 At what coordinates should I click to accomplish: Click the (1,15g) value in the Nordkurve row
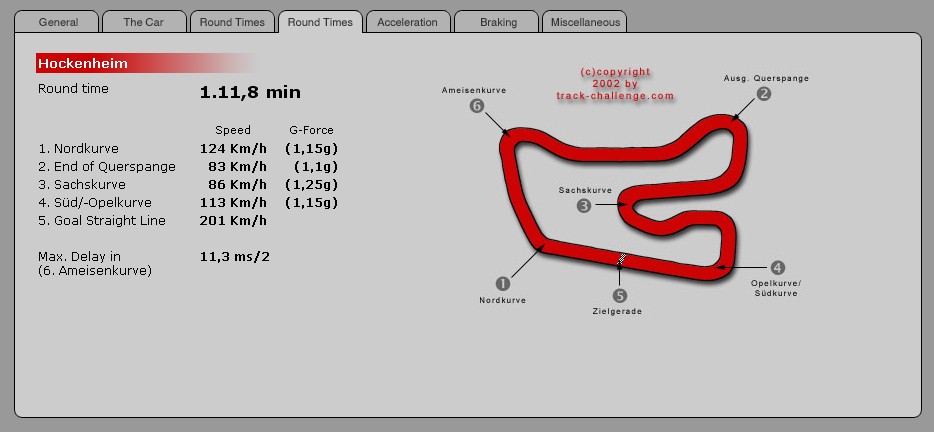pyautogui.click(x=312, y=148)
